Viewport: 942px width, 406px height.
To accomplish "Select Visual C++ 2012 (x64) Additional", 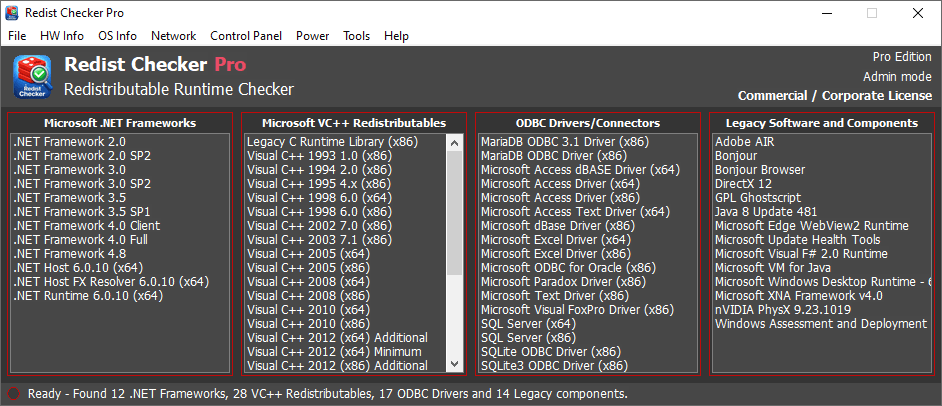I will [338, 337].
